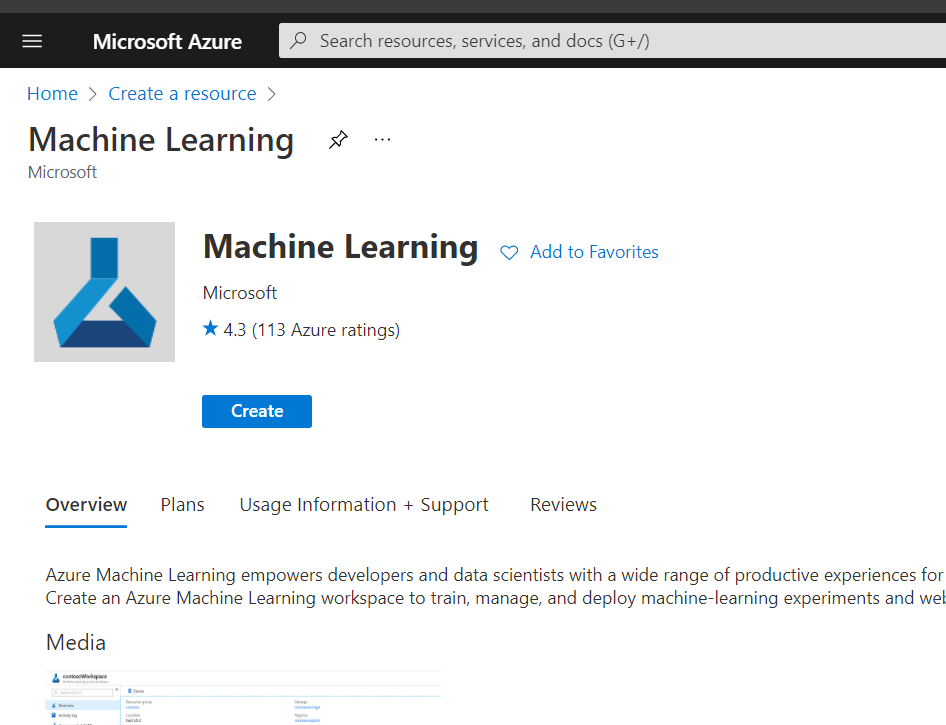
Task: Click the Media section heading
Action: 76,643
